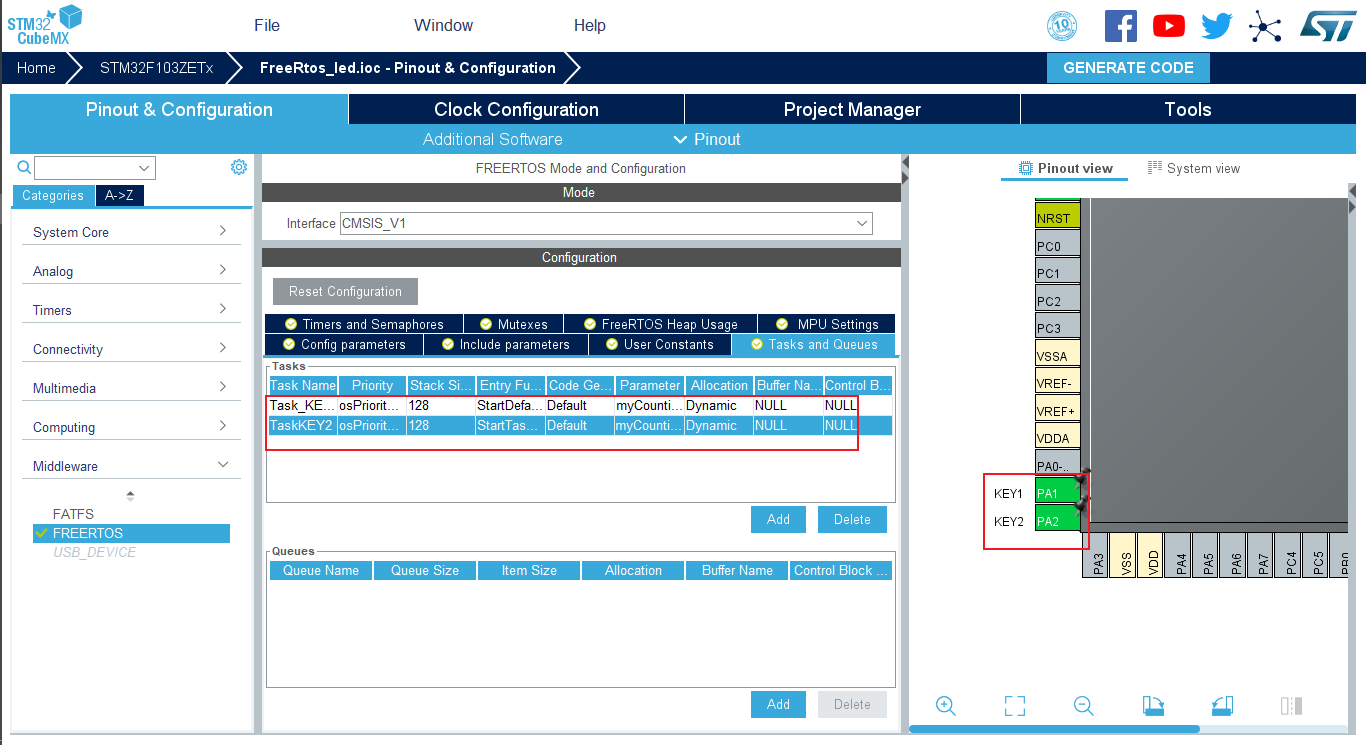Open ST's YouTube channel icon
1366x745 pixels.
click(1168, 26)
